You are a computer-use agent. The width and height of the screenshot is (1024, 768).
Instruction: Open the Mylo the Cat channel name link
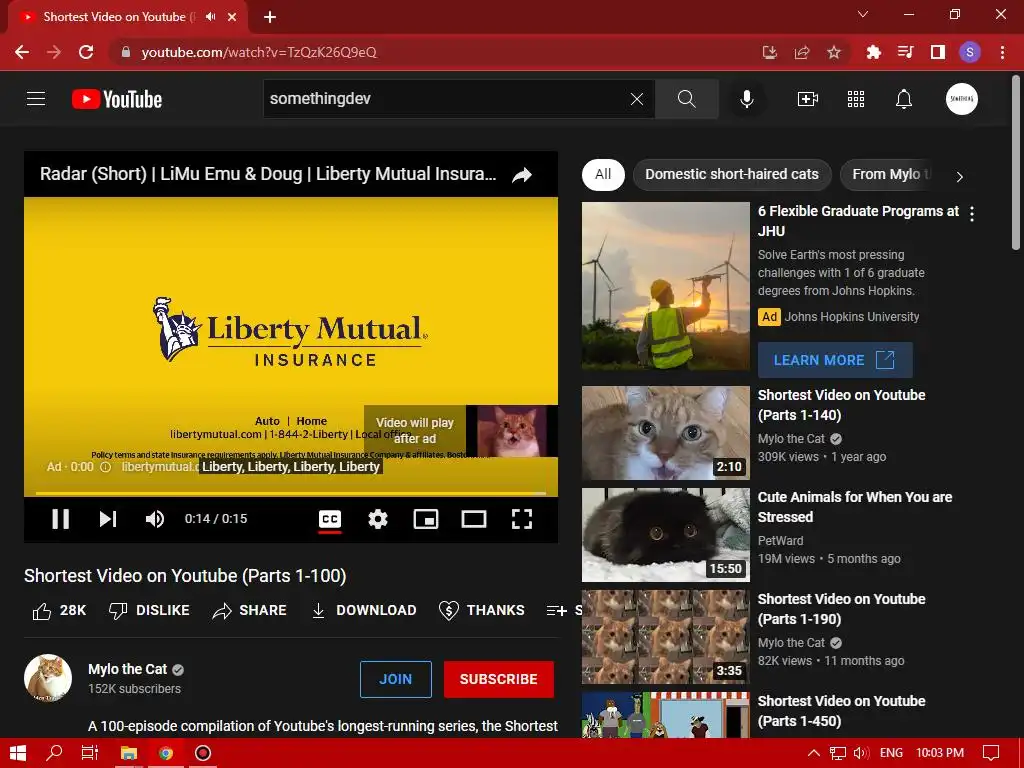point(127,669)
